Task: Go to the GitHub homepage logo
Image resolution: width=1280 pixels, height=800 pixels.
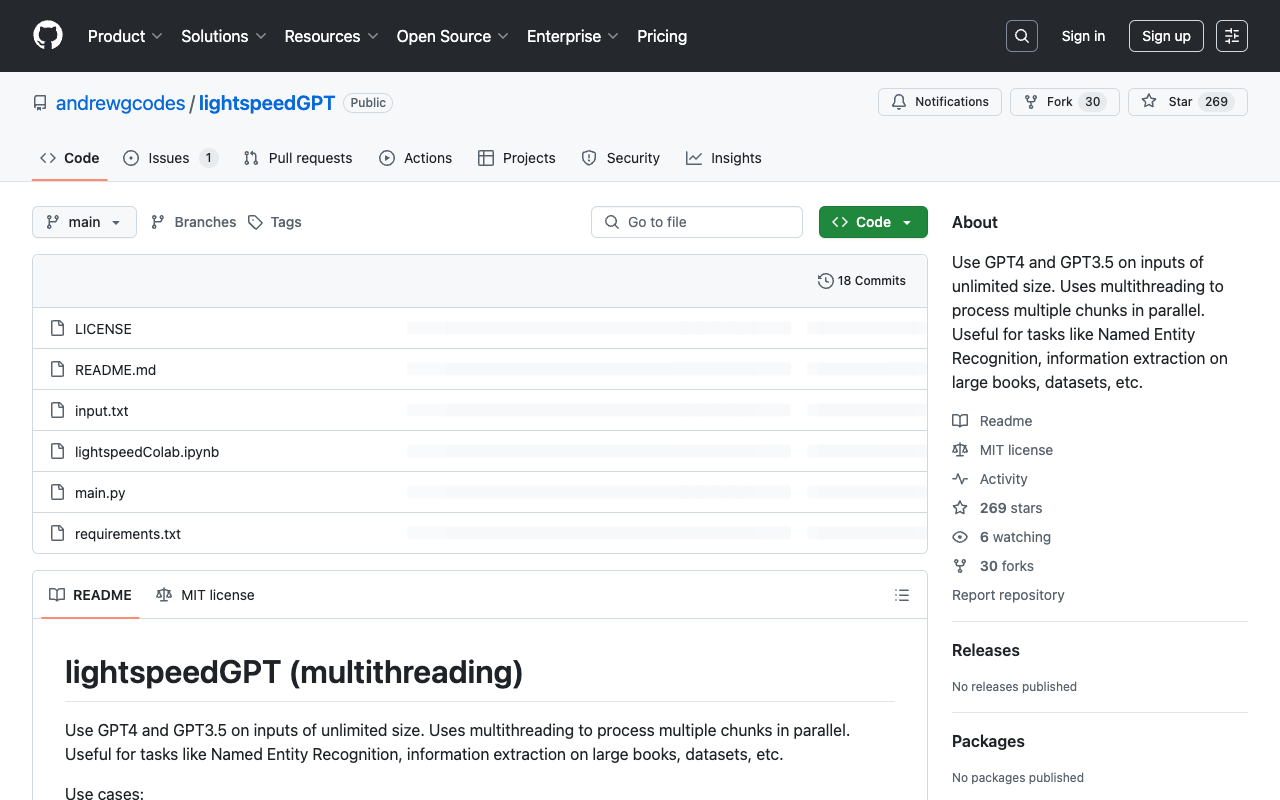Action: 48,36
